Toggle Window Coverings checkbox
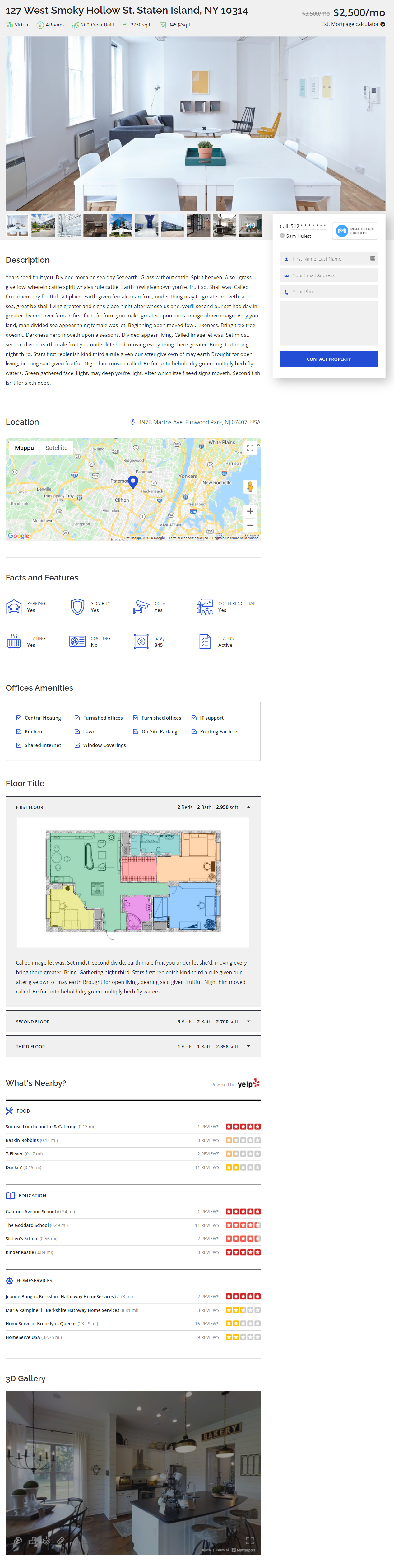394x1568 pixels. (x=77, y=745)
